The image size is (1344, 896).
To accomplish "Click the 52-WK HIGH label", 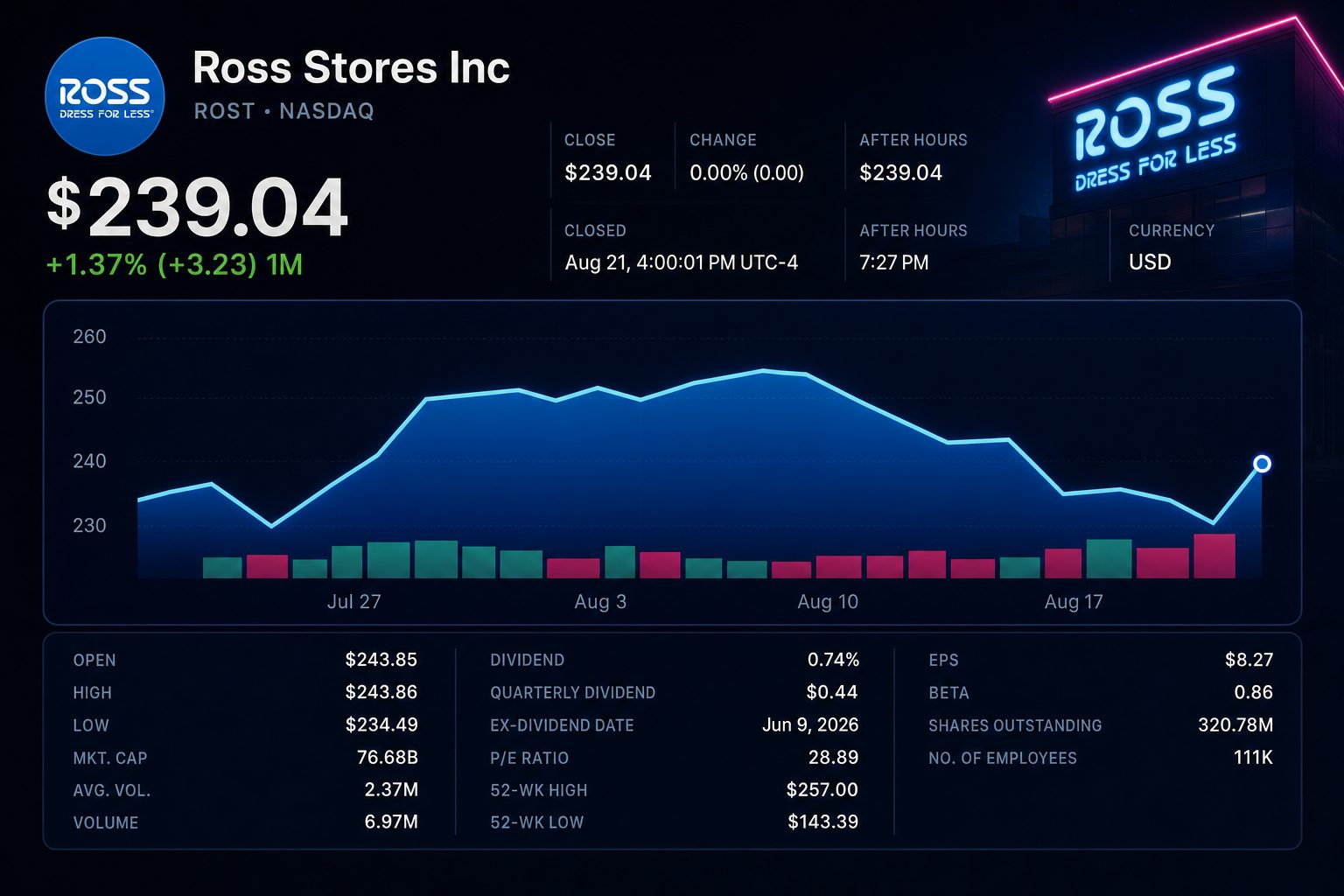I will [x=539, y=790].
